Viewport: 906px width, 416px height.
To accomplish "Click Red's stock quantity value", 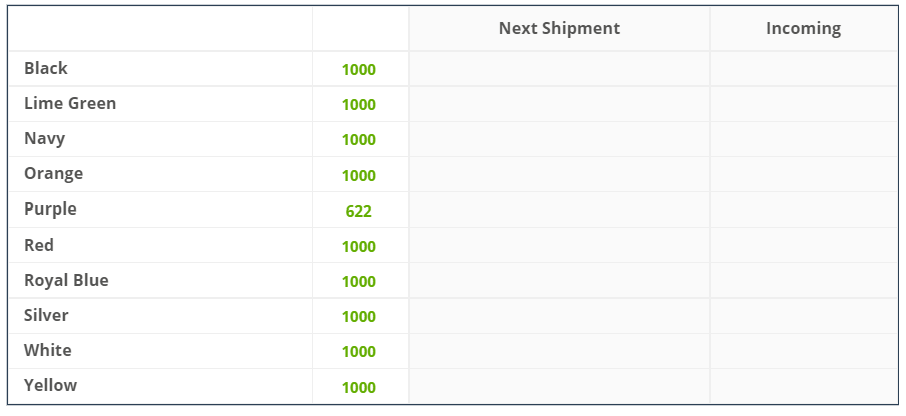I will (359, 247).
